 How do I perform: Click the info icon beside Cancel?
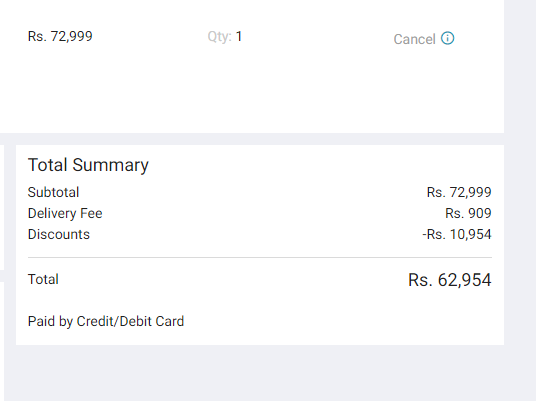447,38
